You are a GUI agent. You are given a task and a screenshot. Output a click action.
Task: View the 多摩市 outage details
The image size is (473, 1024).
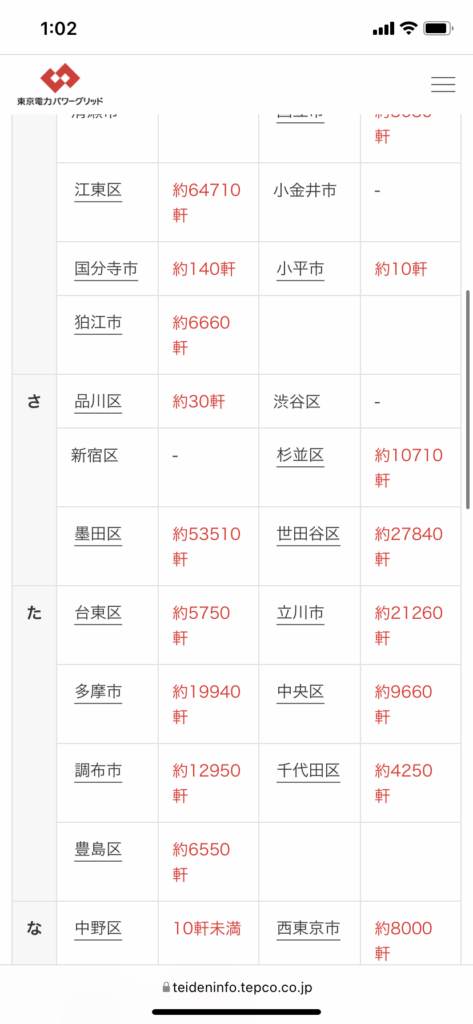click(98, 692)
